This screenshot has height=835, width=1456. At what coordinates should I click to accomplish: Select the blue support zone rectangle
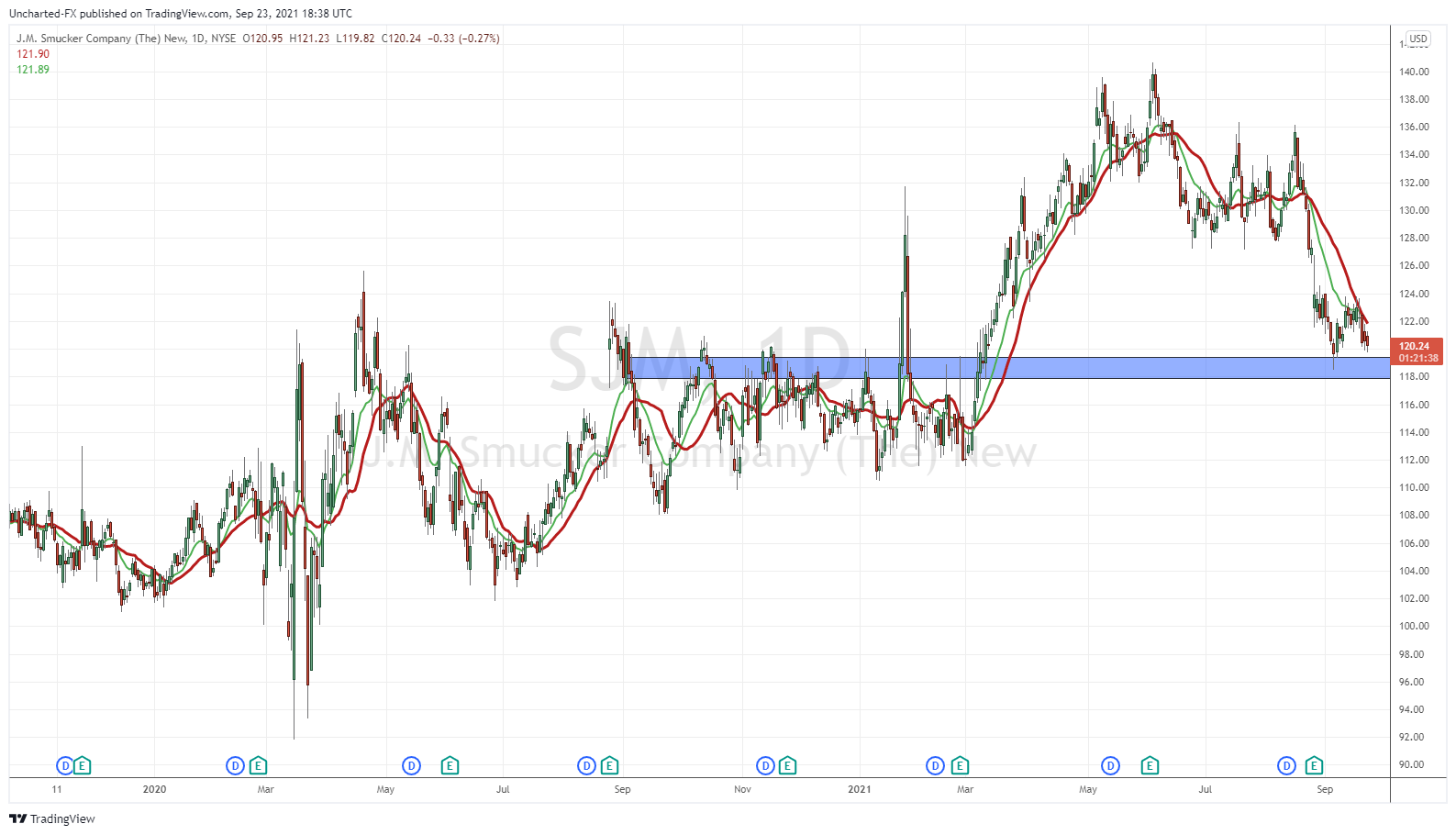[1009, 367]
